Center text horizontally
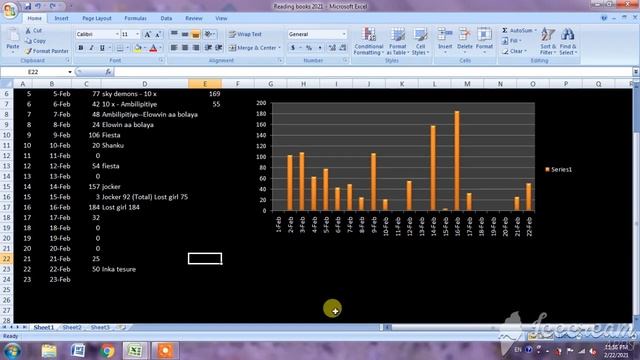This screenshot has width=640, height=360. pyautogui.click(x=185, y=48)
